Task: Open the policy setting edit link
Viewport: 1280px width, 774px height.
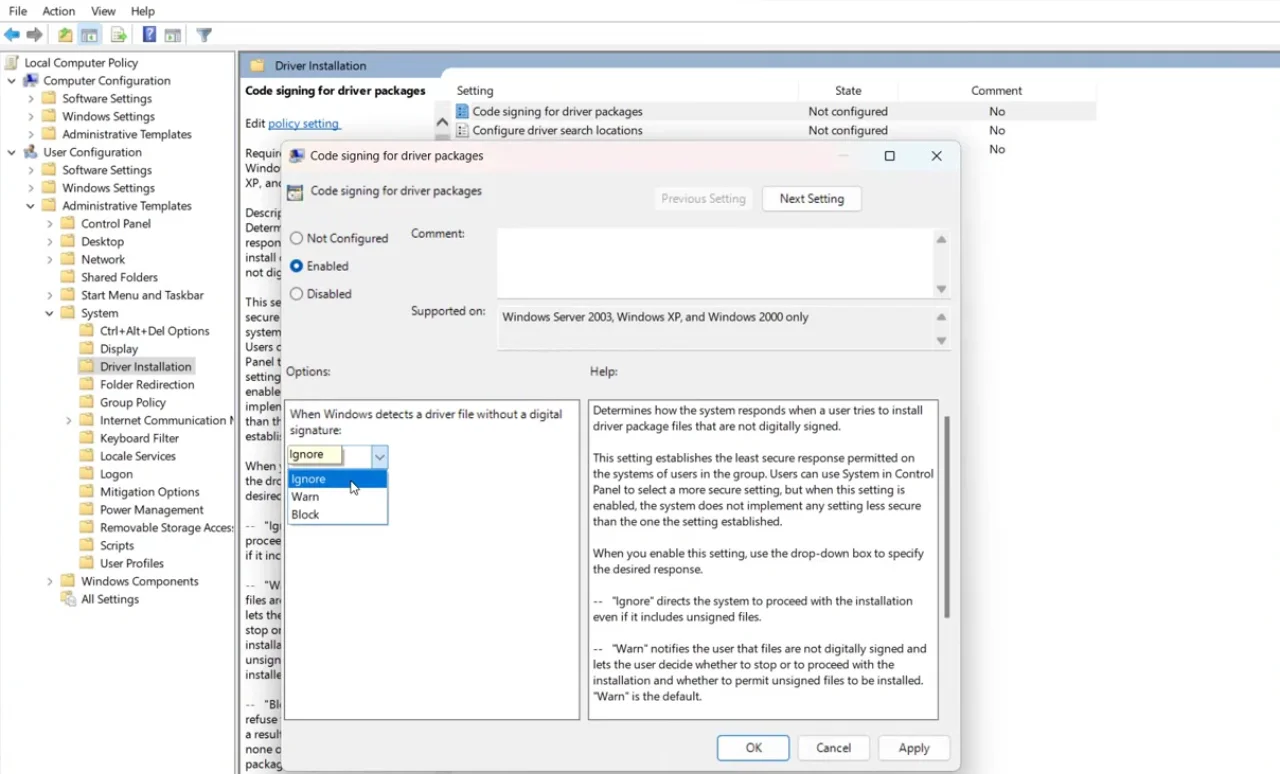Action: [x=303, y=123]
